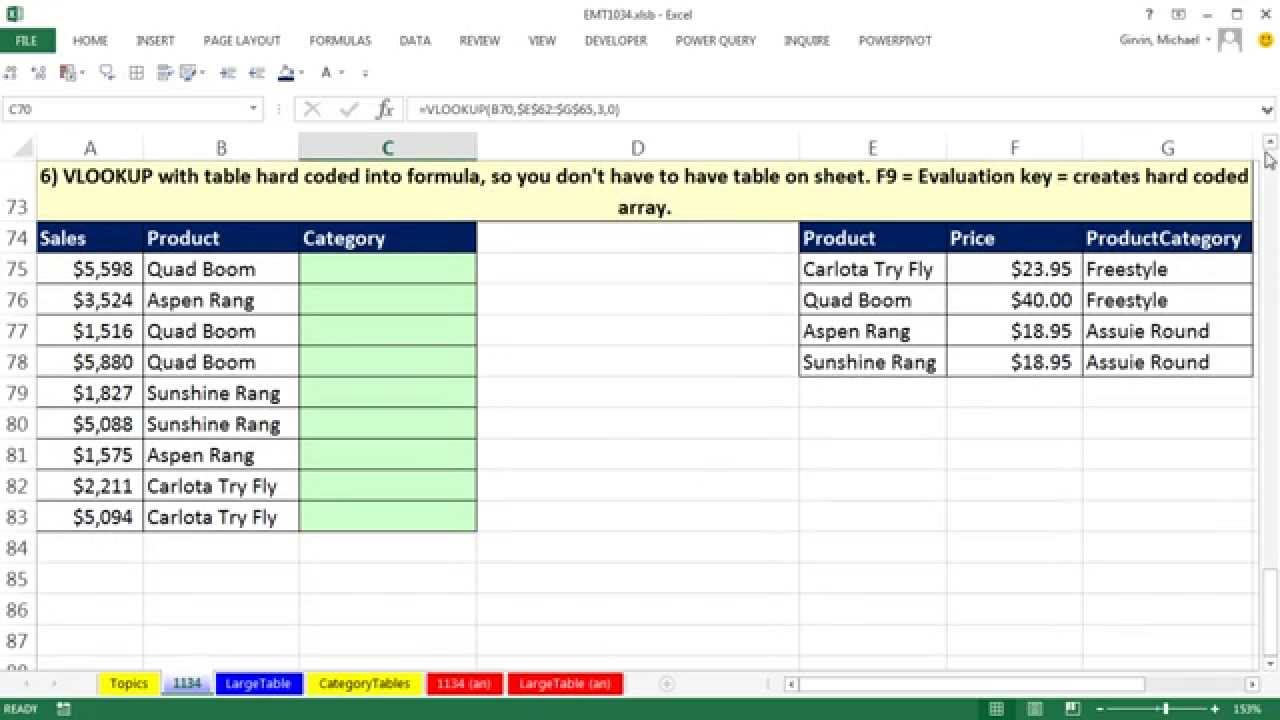Click the user account picture icon
1280x720 pixels.
coord(1231,40)
